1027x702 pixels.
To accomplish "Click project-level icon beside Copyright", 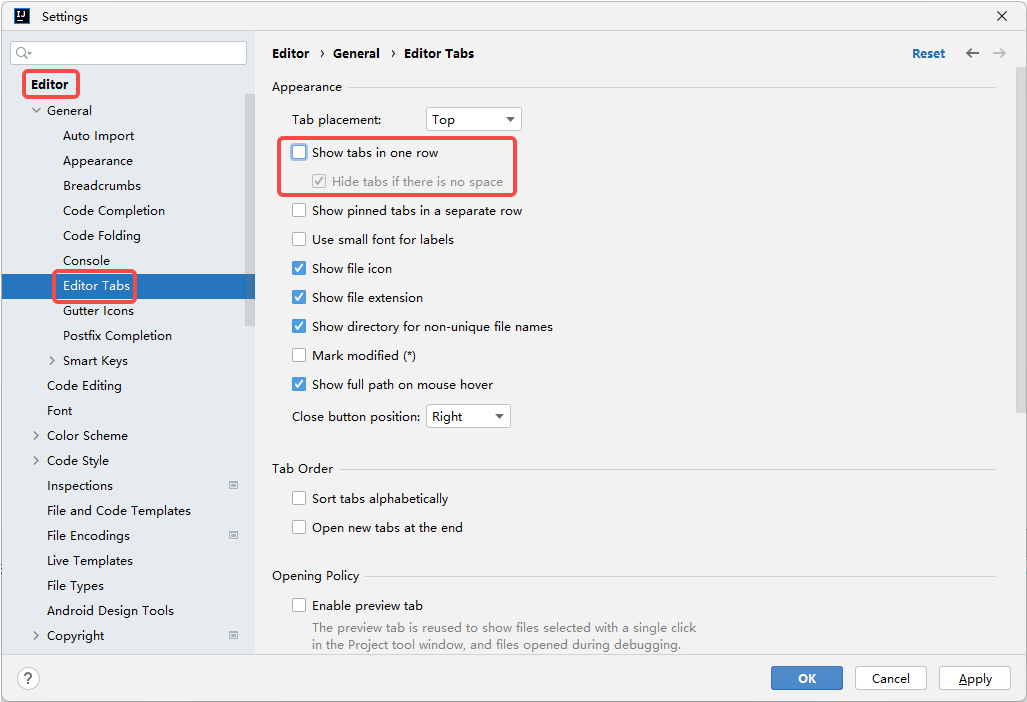I will coord(233,635).
